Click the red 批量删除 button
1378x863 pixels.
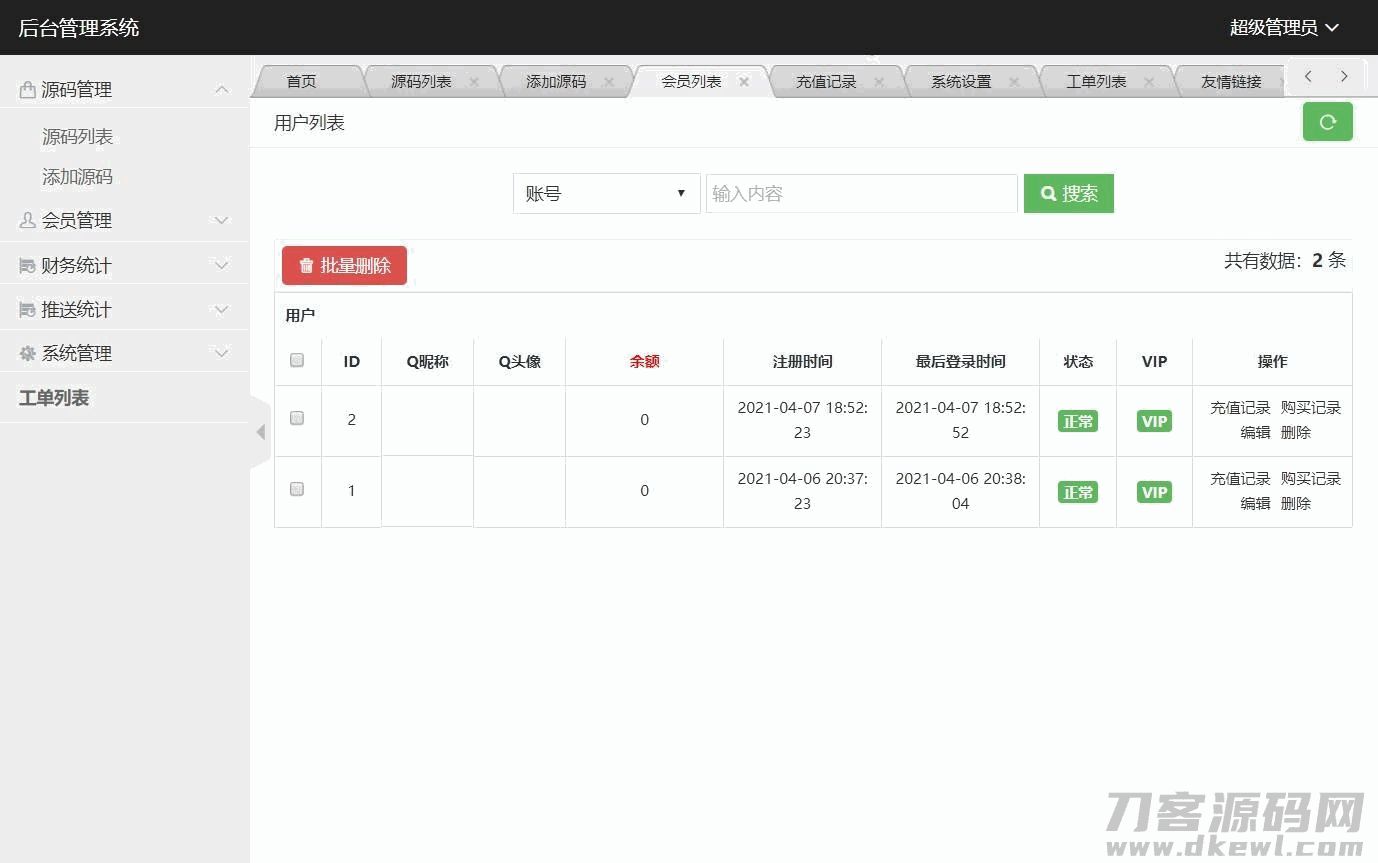344,266
